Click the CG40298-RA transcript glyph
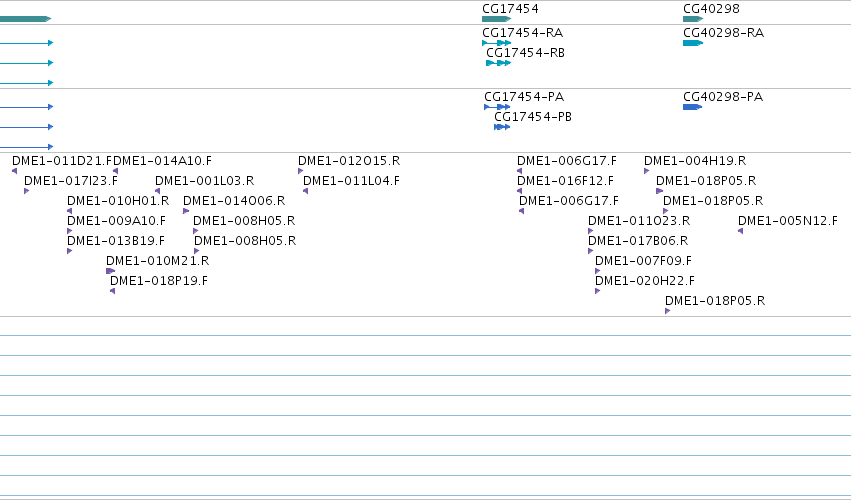Viewport: 851px width, 500px height. [693, 43]
